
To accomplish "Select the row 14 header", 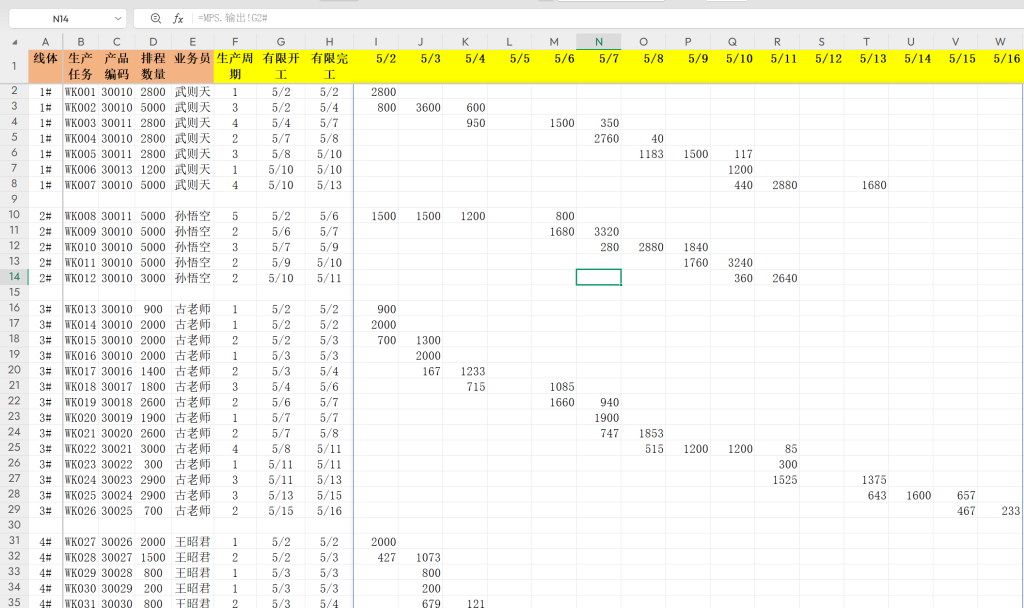I will pos(14,277).
